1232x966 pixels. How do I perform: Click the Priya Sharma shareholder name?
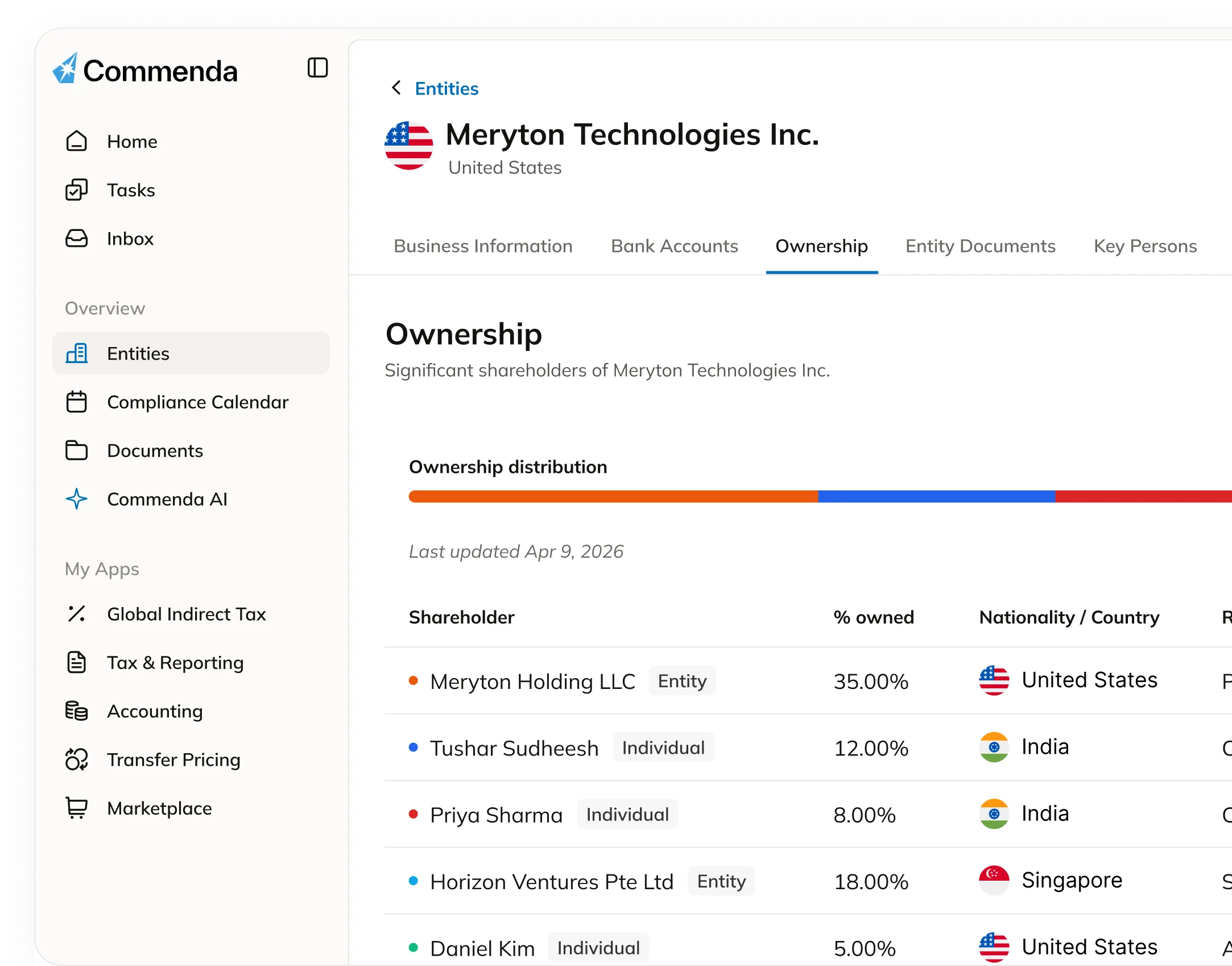(496, 815)
